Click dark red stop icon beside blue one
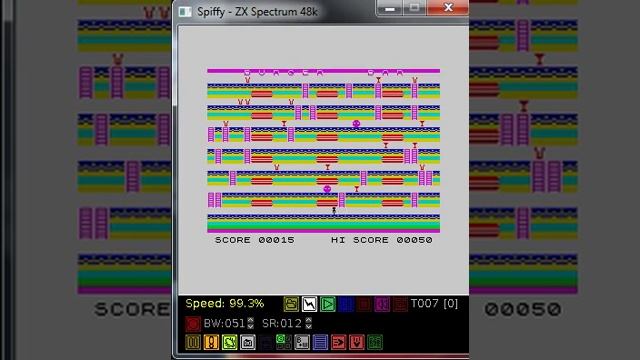The width and height of the screenshot is (640, 360). click(x=364, y=304)
